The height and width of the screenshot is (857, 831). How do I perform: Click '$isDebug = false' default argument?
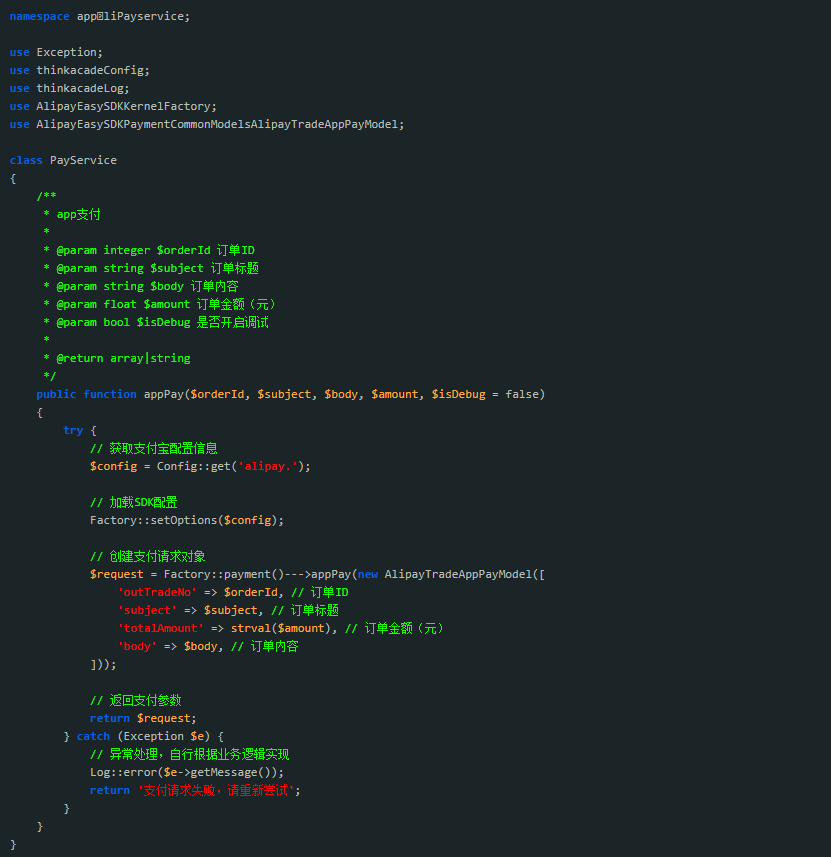(485, 395)
